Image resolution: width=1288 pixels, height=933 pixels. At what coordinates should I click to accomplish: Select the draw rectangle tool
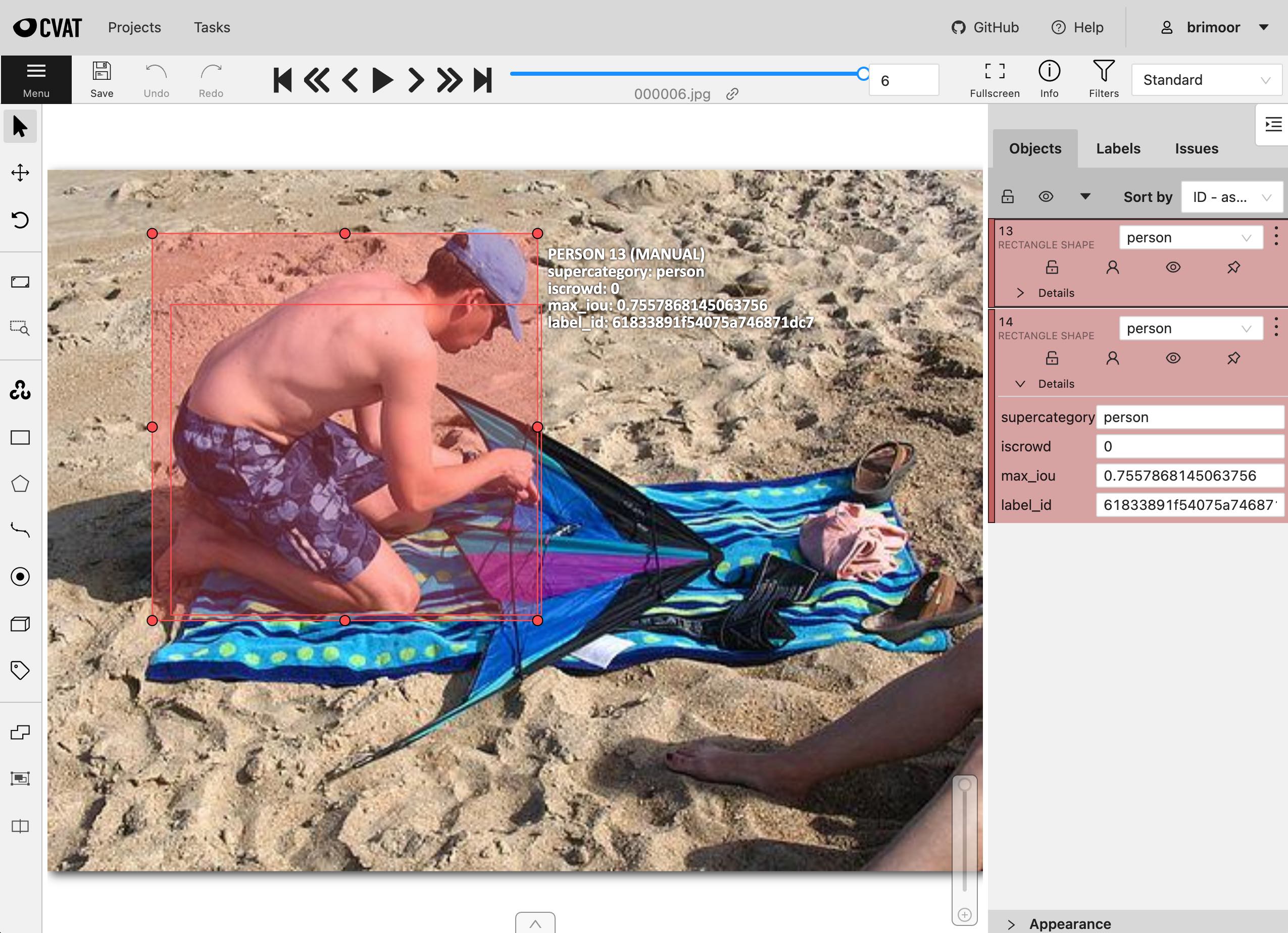pos(20,438)
